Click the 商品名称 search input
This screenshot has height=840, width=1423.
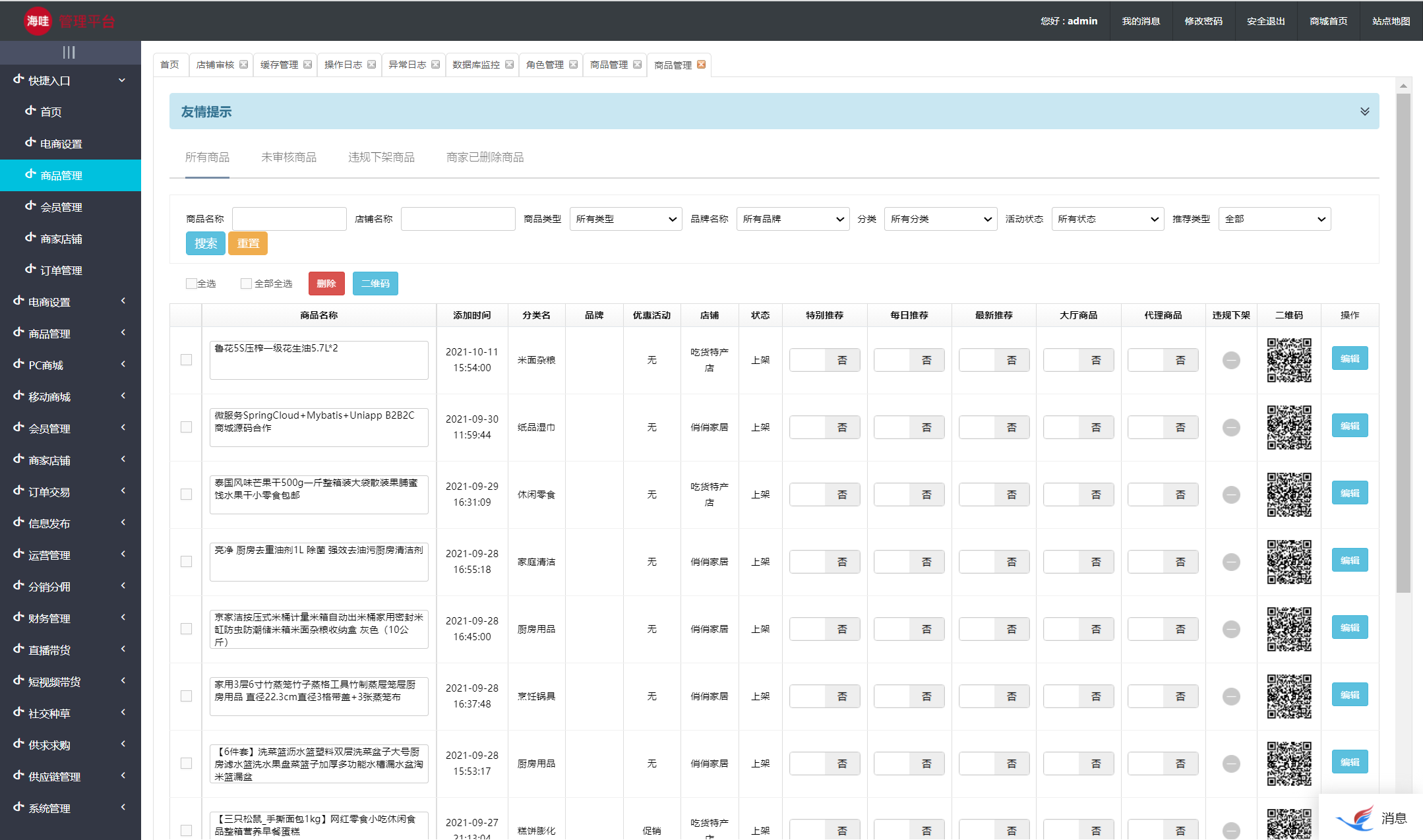pyautogui.click(x=289, y=219)
